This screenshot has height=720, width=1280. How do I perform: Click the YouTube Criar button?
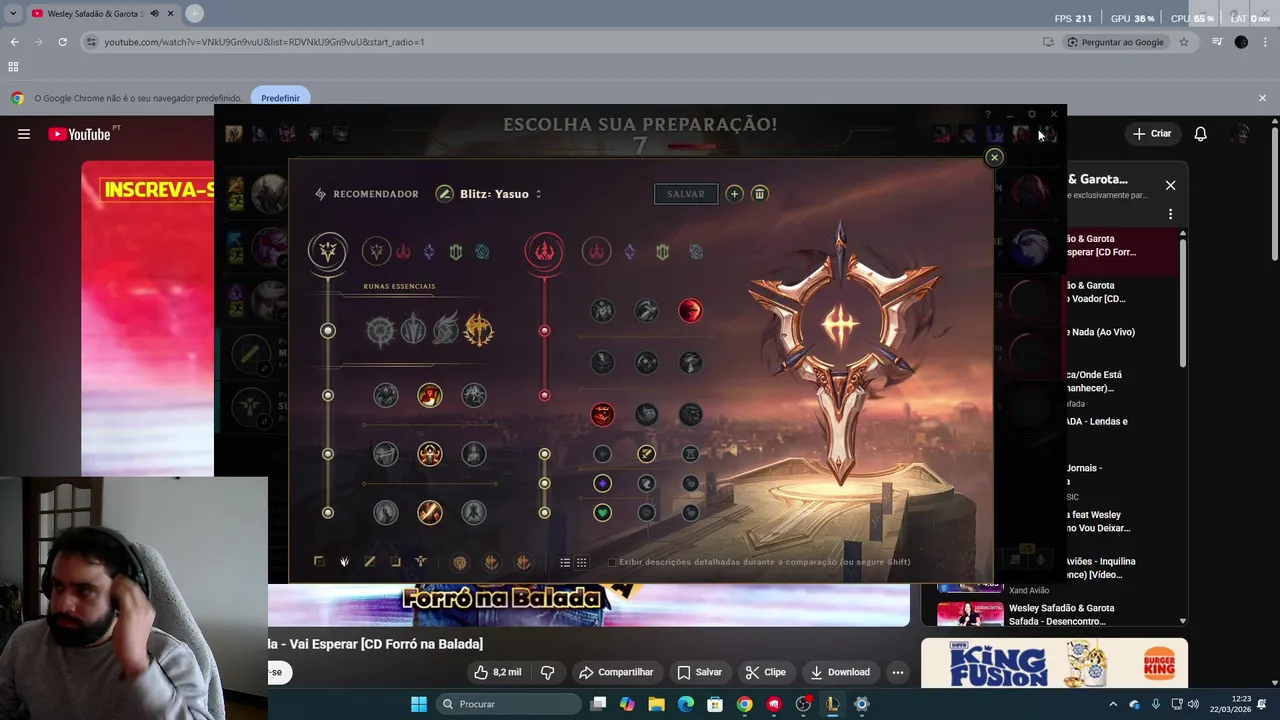pos(1151,134)
